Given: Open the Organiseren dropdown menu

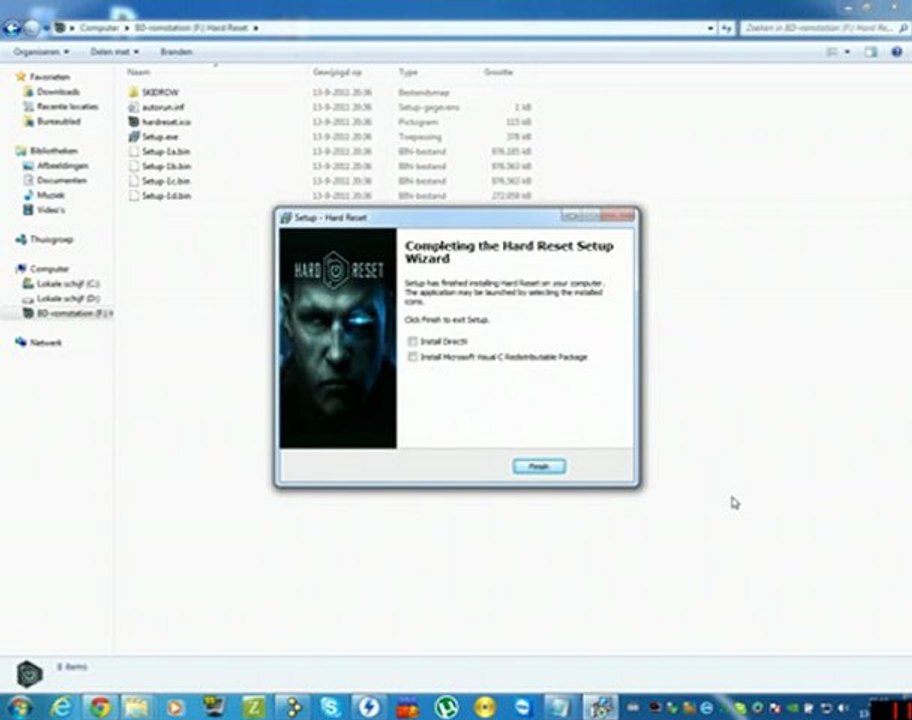Looking at the screenshot, I should click(41, 52).
